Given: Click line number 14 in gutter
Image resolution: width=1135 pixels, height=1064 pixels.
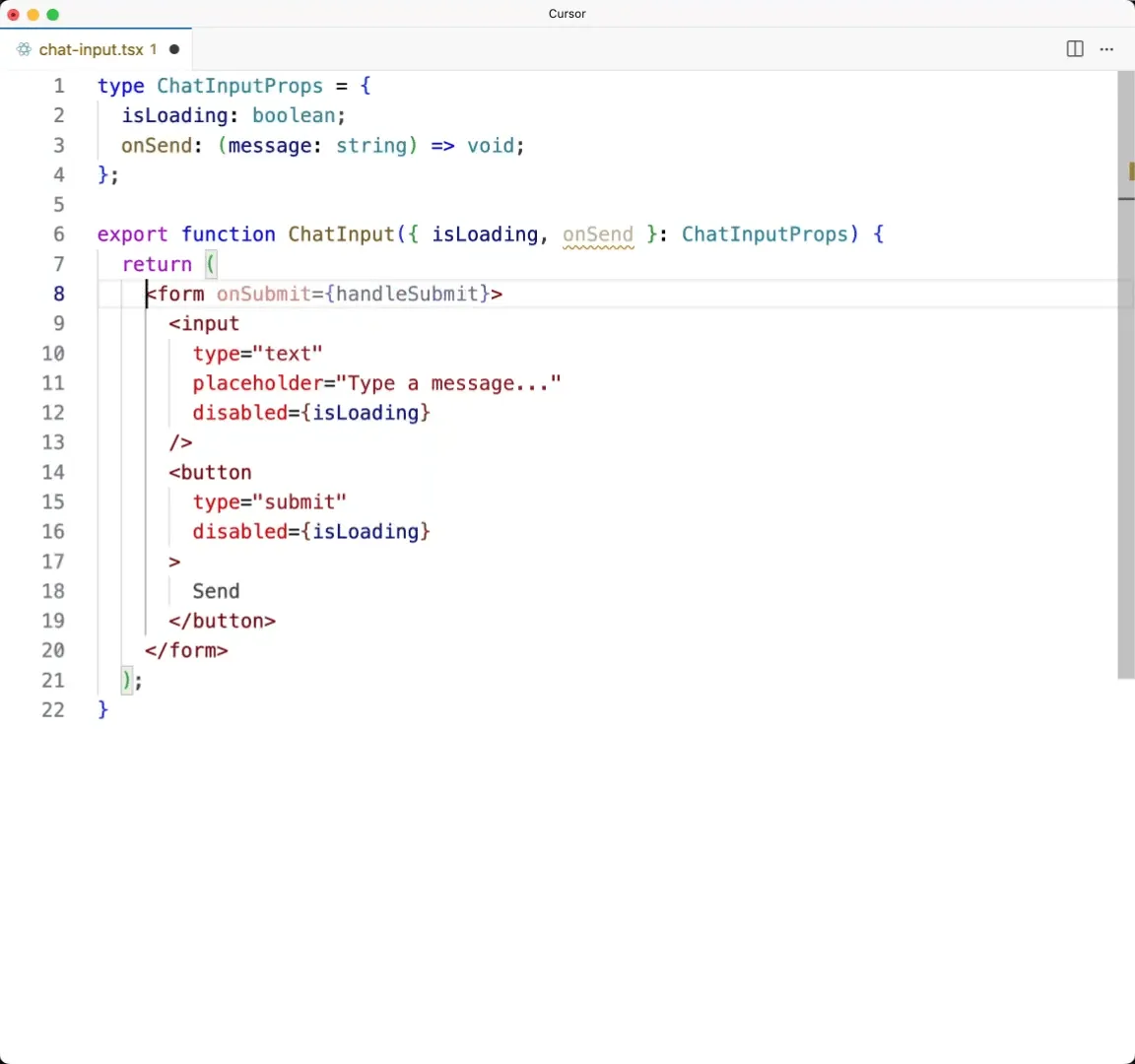Looking at the screenshot, I should click(53, 473).
